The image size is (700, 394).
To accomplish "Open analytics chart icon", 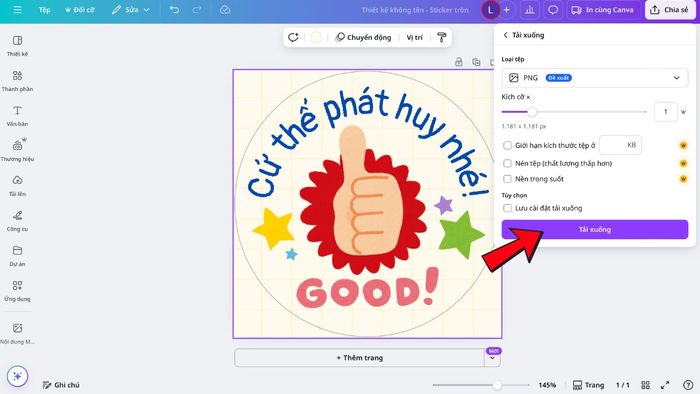I will (530, 10).
